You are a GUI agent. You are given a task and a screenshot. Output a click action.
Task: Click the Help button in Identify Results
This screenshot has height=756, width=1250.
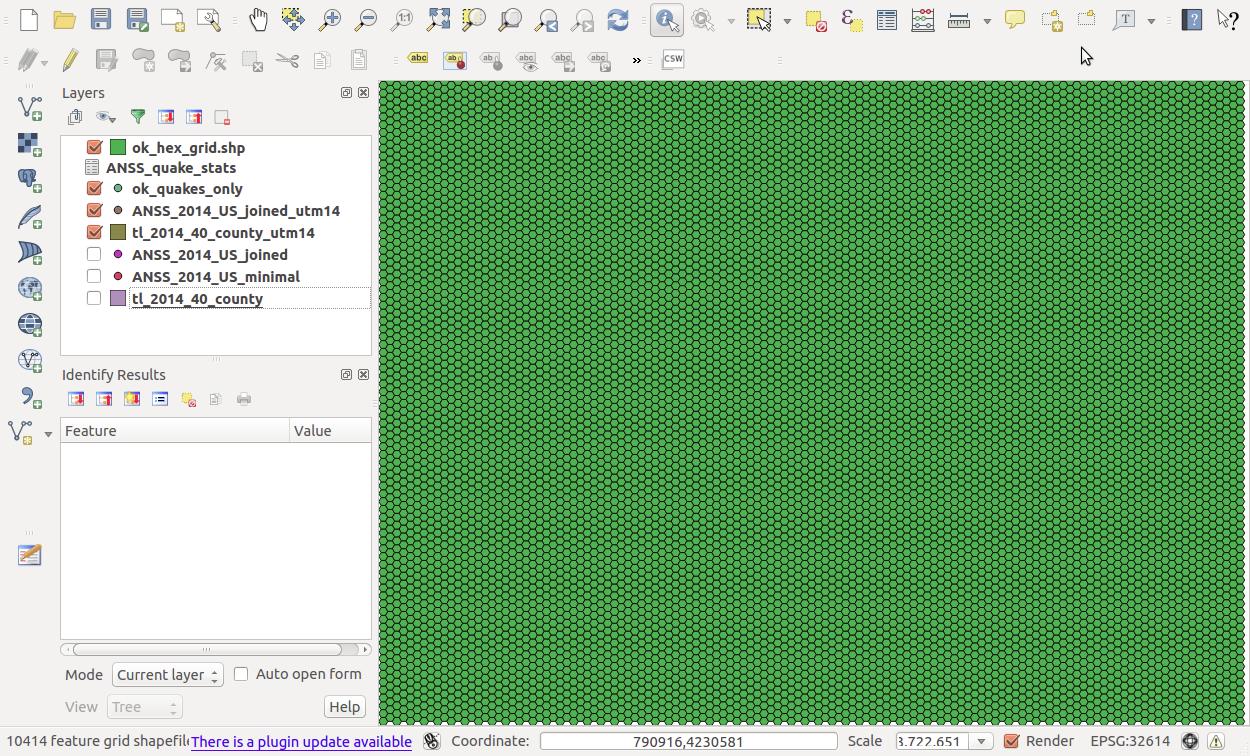tap(344, 707)
